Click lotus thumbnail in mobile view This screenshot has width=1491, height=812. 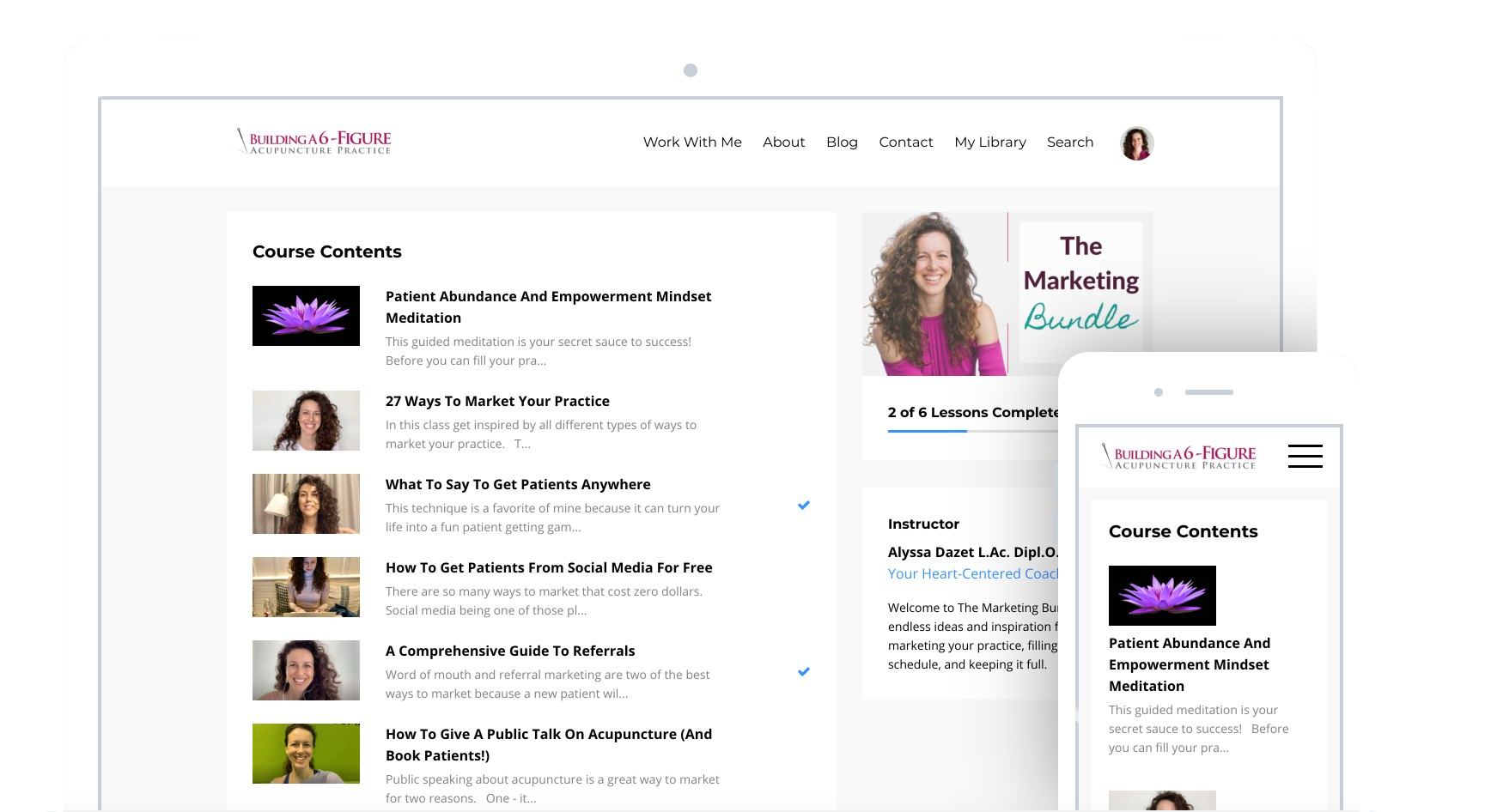[1162, 596]
